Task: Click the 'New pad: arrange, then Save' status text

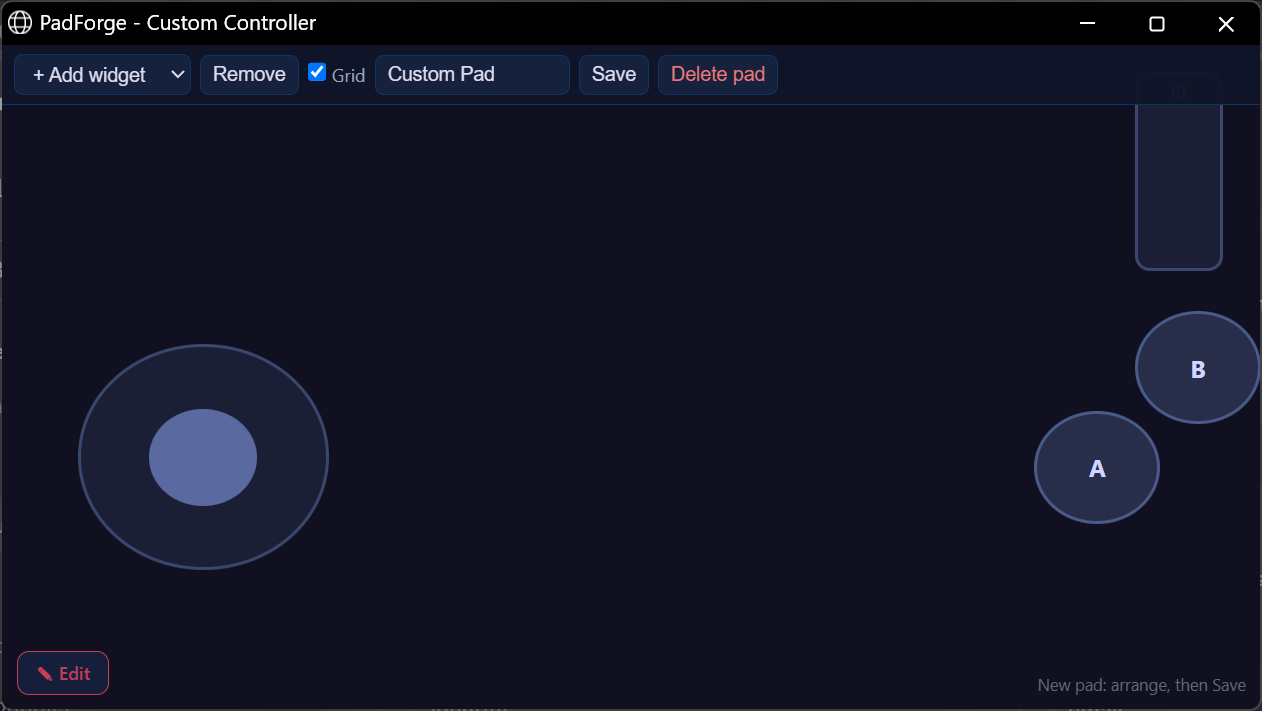Action: [1142, 685]
